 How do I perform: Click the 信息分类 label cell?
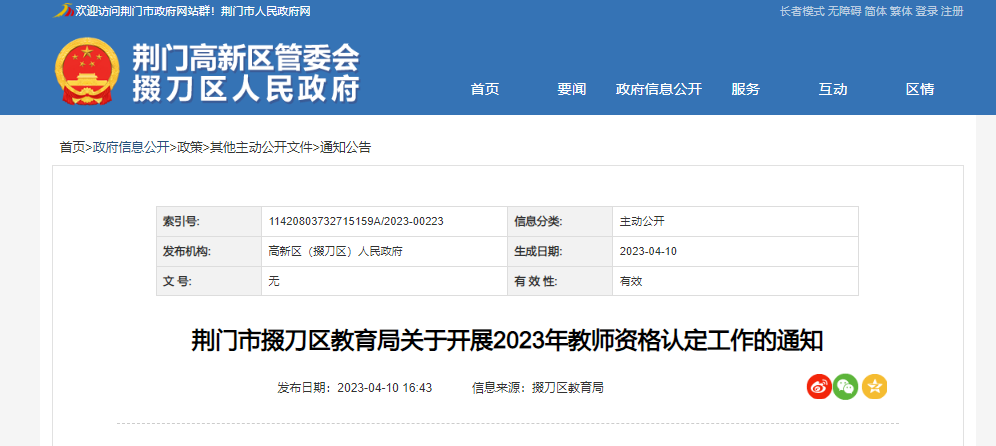click(x=560, y=221)
